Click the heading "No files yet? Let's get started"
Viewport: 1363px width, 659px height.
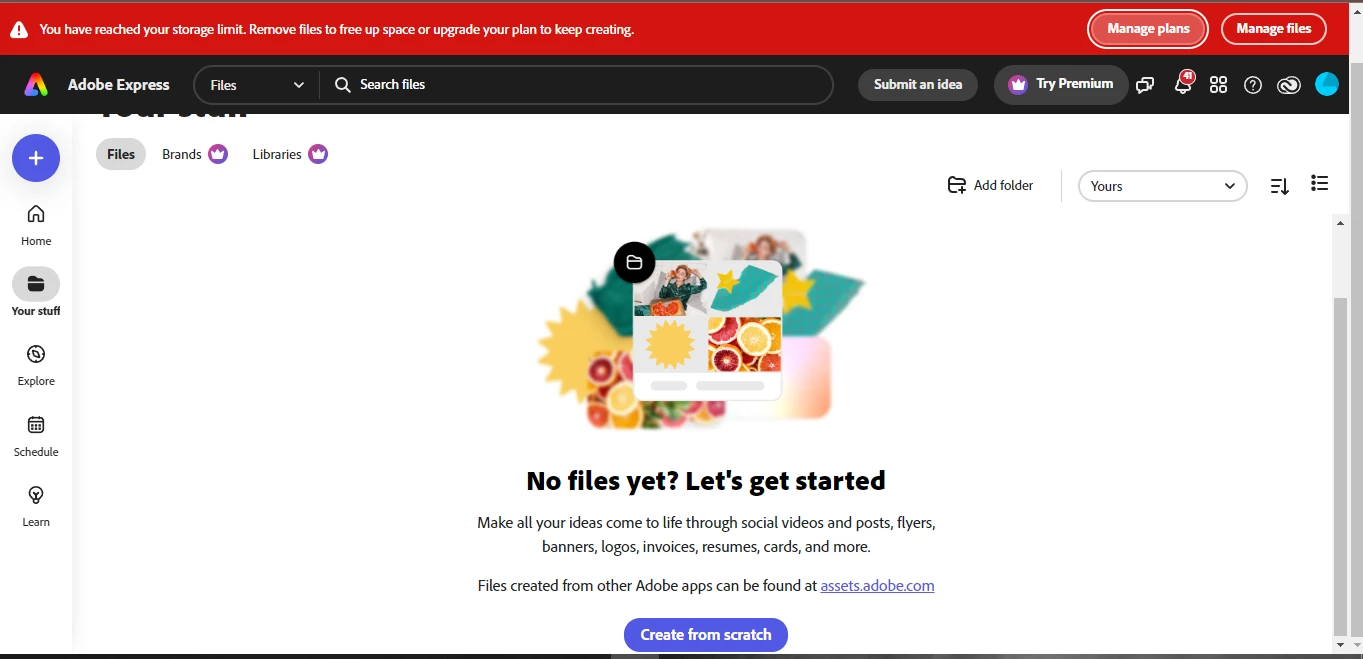pos(706,481)
